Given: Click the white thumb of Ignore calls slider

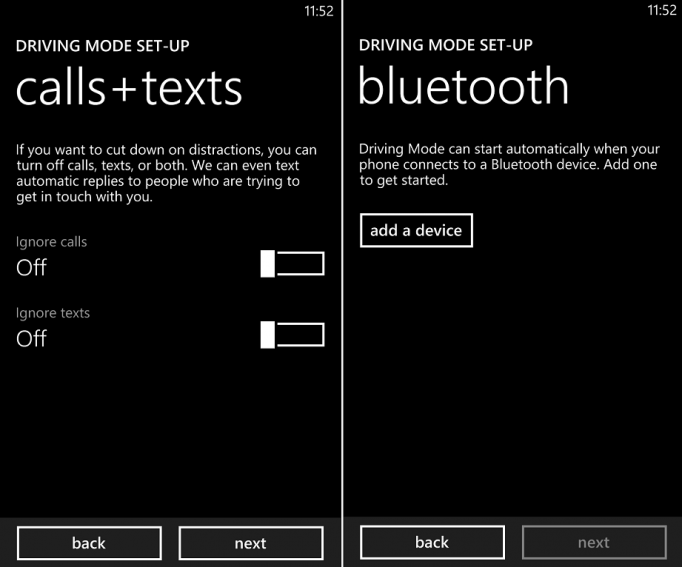Looking at the screenshot, I should tap(267, 263).
